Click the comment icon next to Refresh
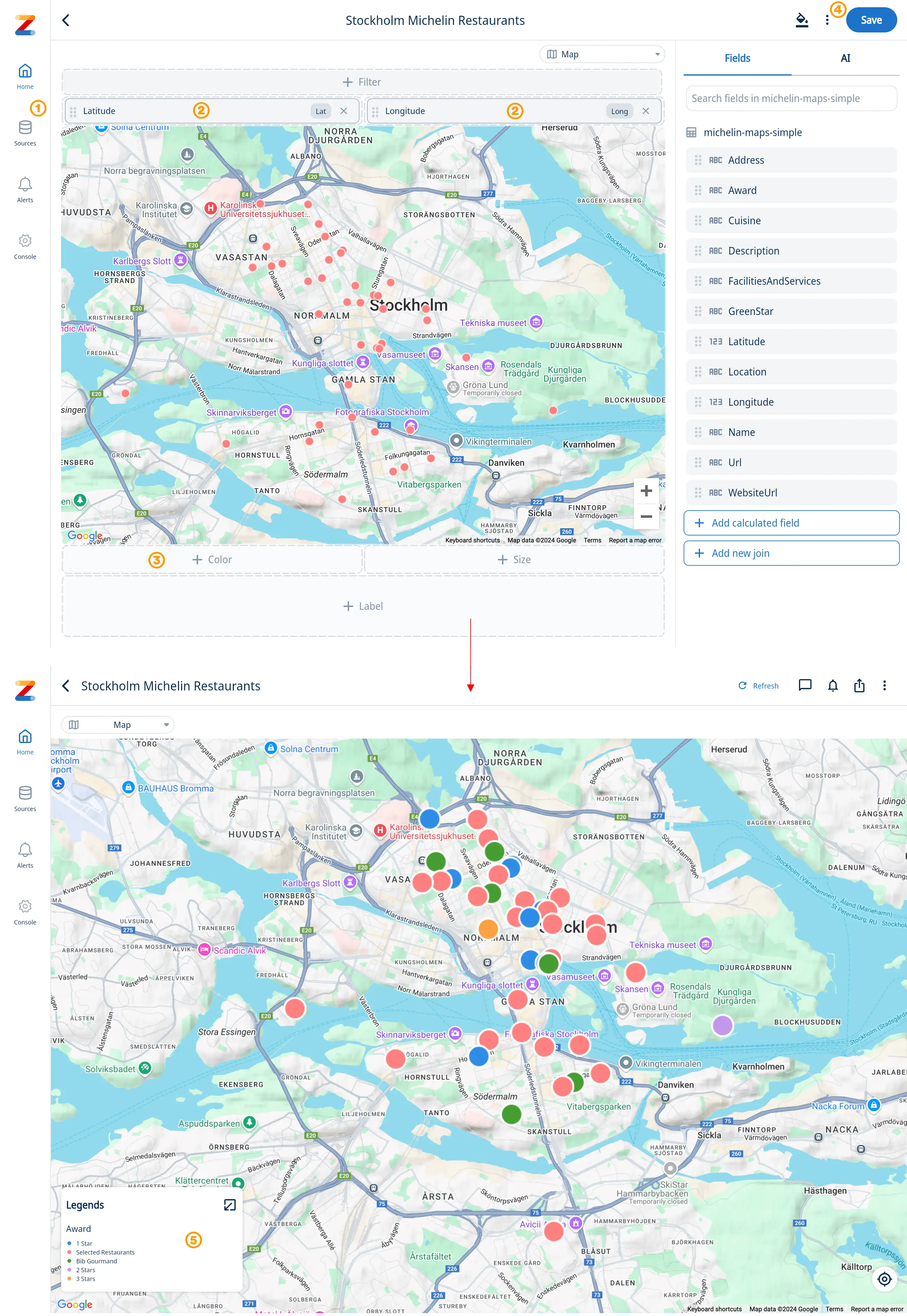The image size is (907, 1316). [805, 685]
